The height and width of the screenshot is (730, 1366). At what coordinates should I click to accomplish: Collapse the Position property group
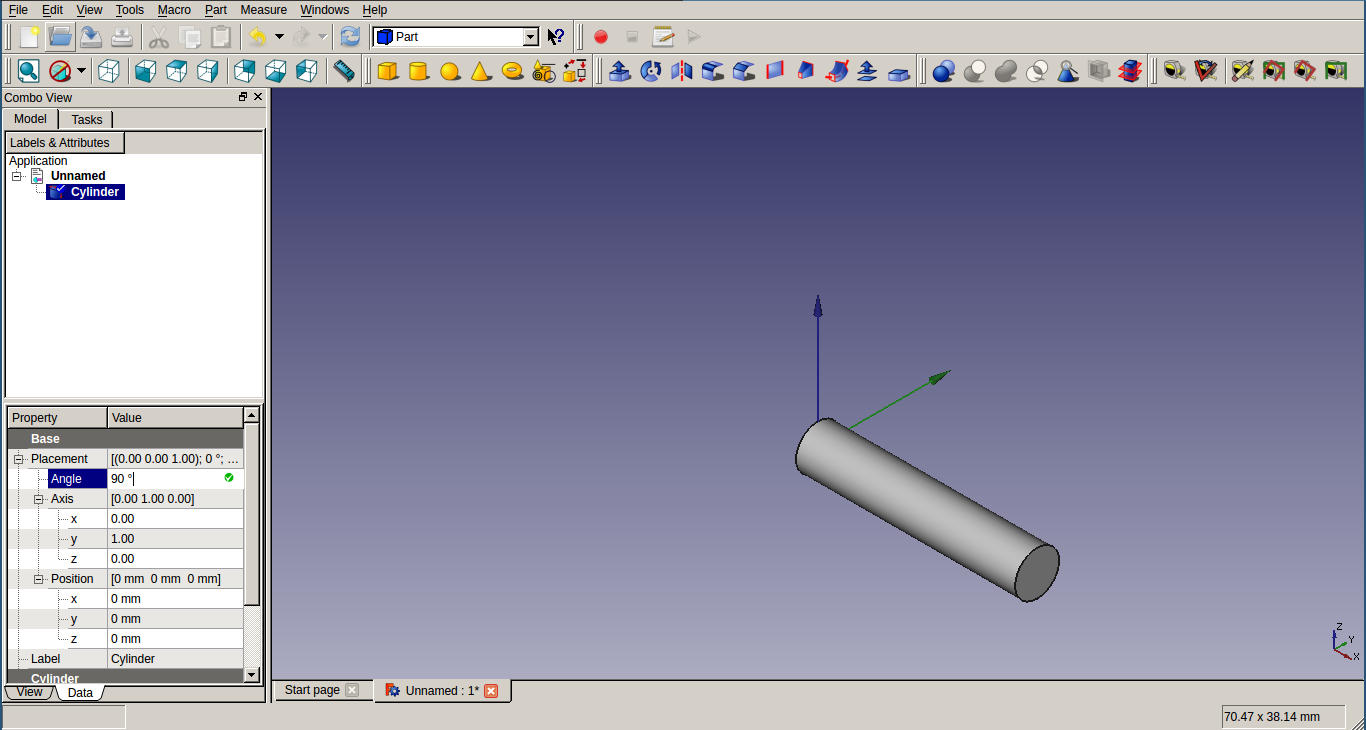click(x=38, y=579)
